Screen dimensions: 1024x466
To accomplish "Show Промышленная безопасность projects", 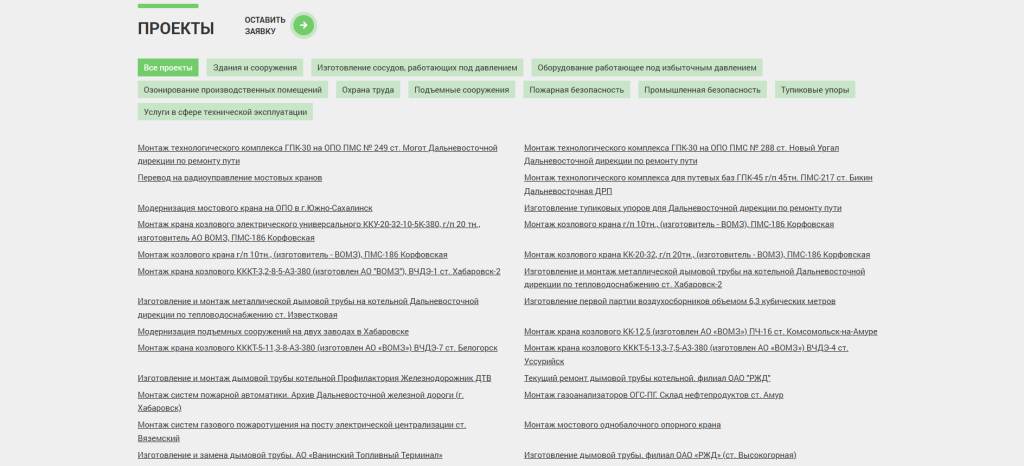I will [702, 89].
